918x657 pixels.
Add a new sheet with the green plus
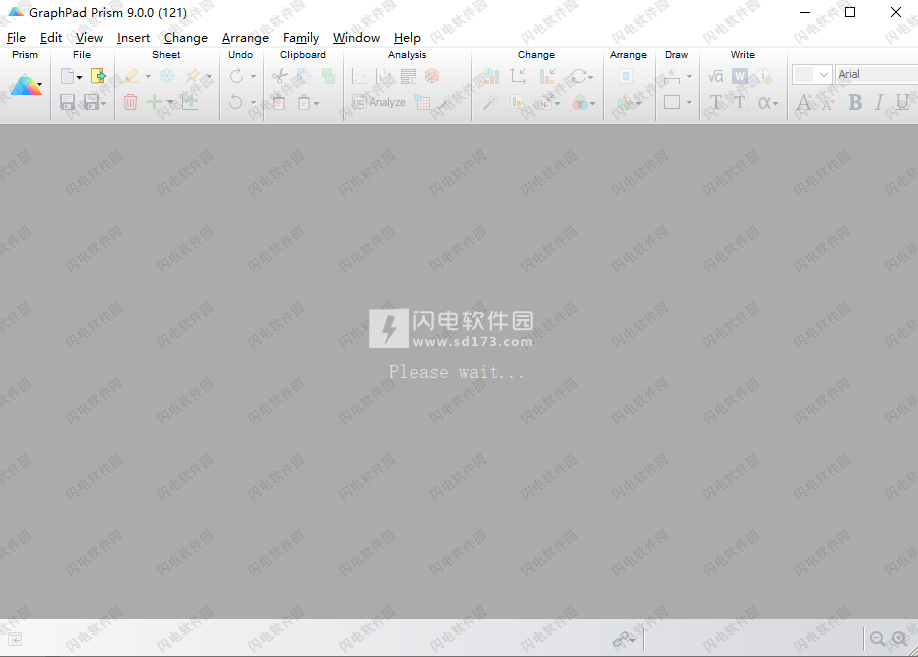155,102
